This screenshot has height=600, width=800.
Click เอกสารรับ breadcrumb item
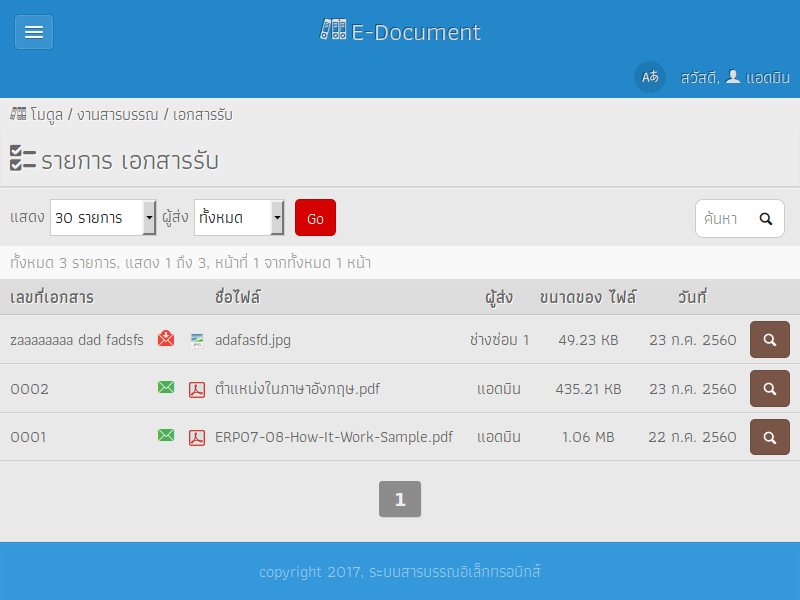coord(203,115)
